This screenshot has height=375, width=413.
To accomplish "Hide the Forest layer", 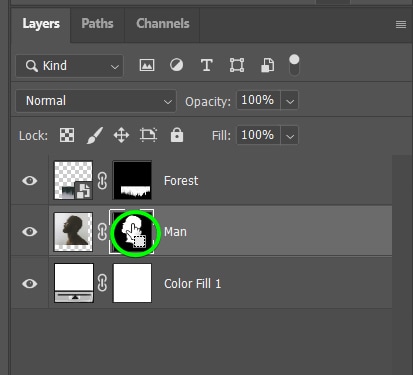I will click(30, 181).
